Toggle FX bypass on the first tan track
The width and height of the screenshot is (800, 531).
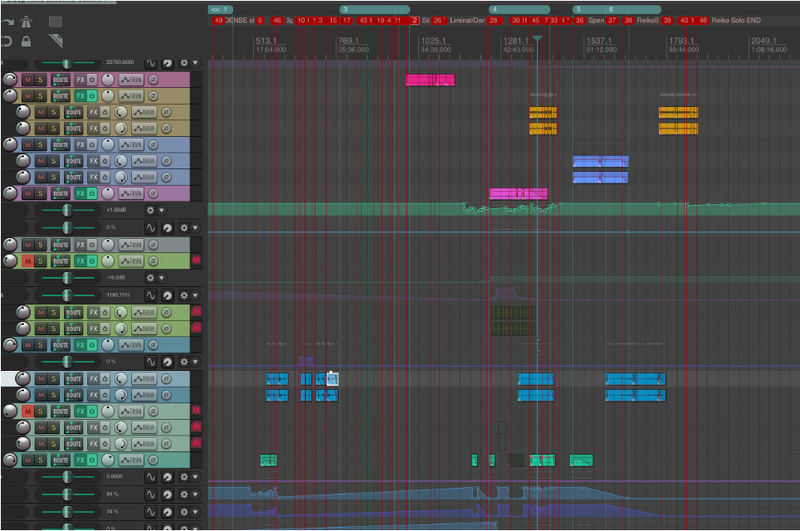coord(92,96)
